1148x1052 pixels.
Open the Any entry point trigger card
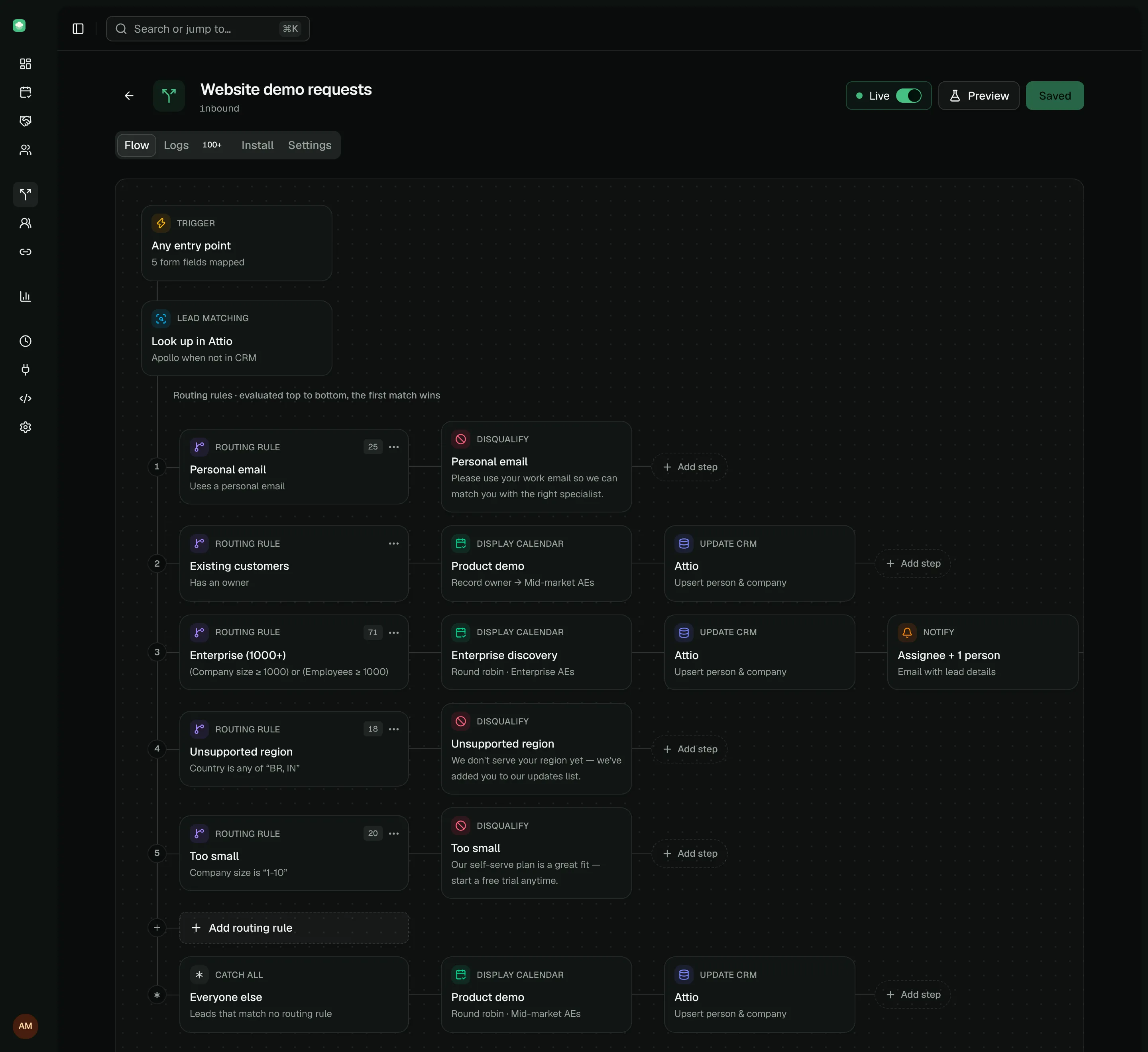[236, 243]
